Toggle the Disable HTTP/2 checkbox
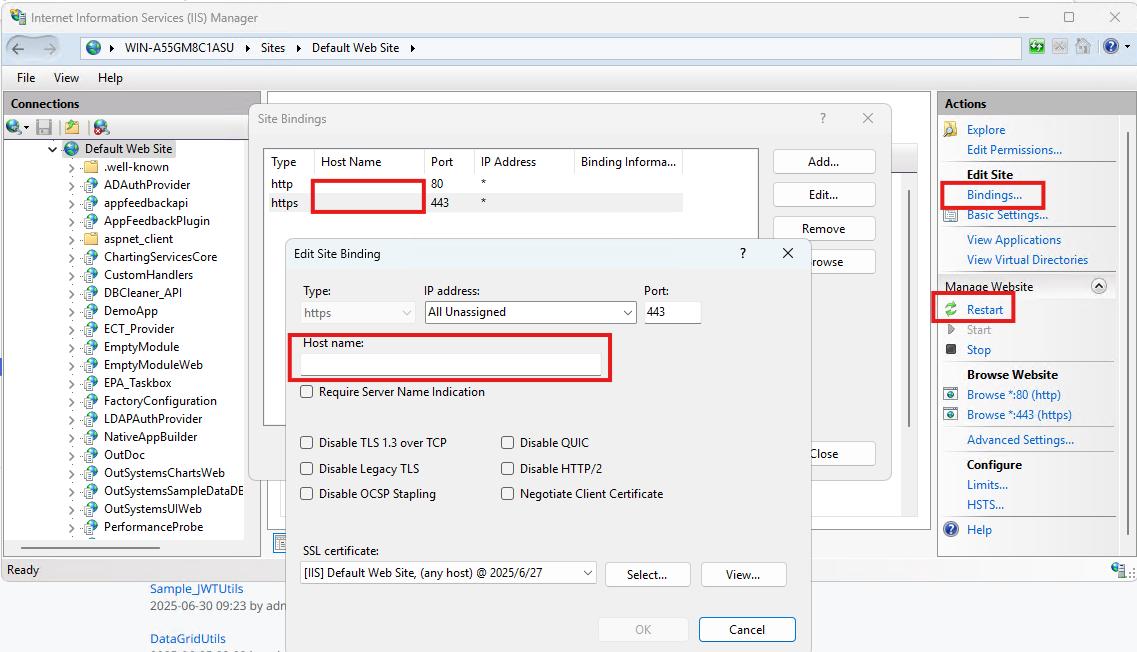This screenshot has width=1137, height=652. (x=508, y=469)
